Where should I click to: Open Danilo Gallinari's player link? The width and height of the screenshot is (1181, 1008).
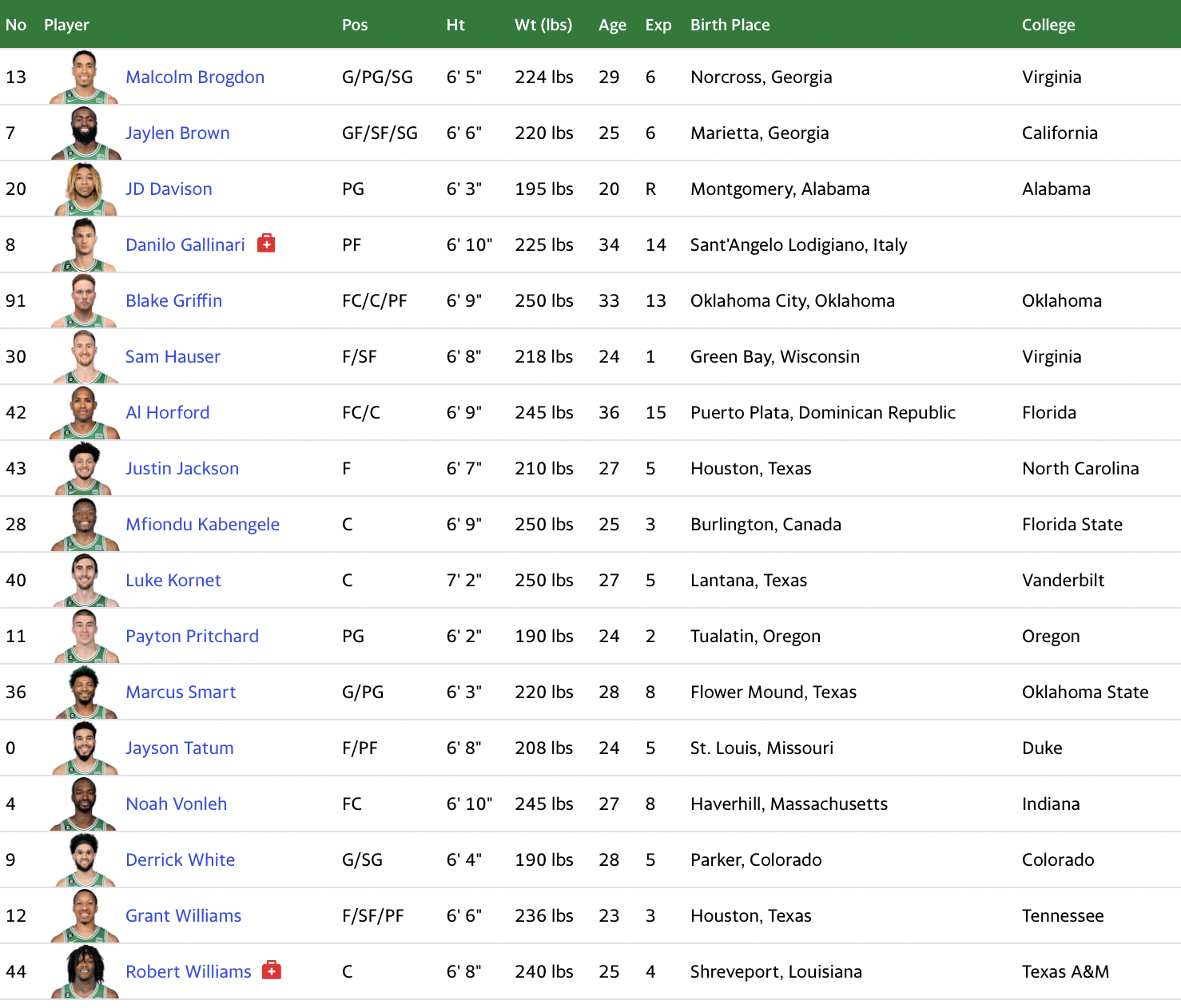click(185, 245)
